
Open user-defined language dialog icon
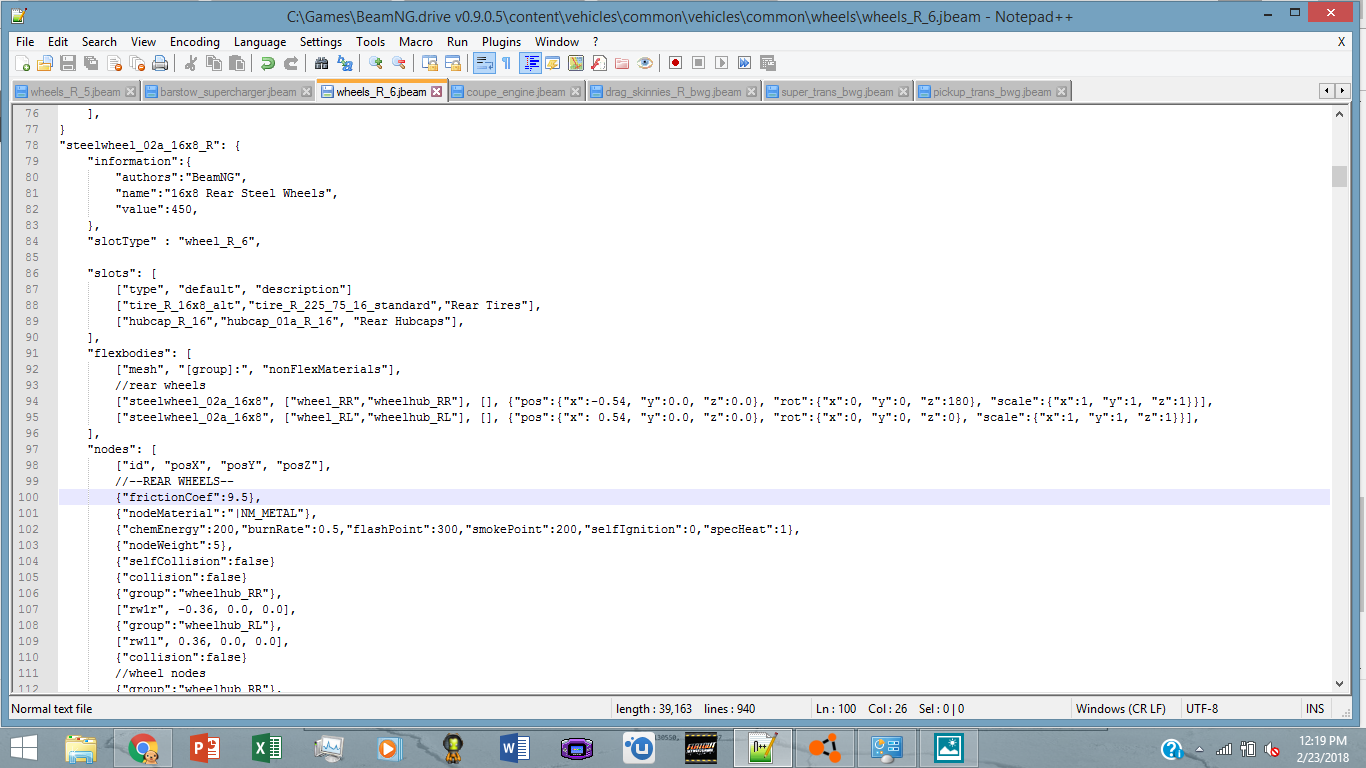[553, 63]
